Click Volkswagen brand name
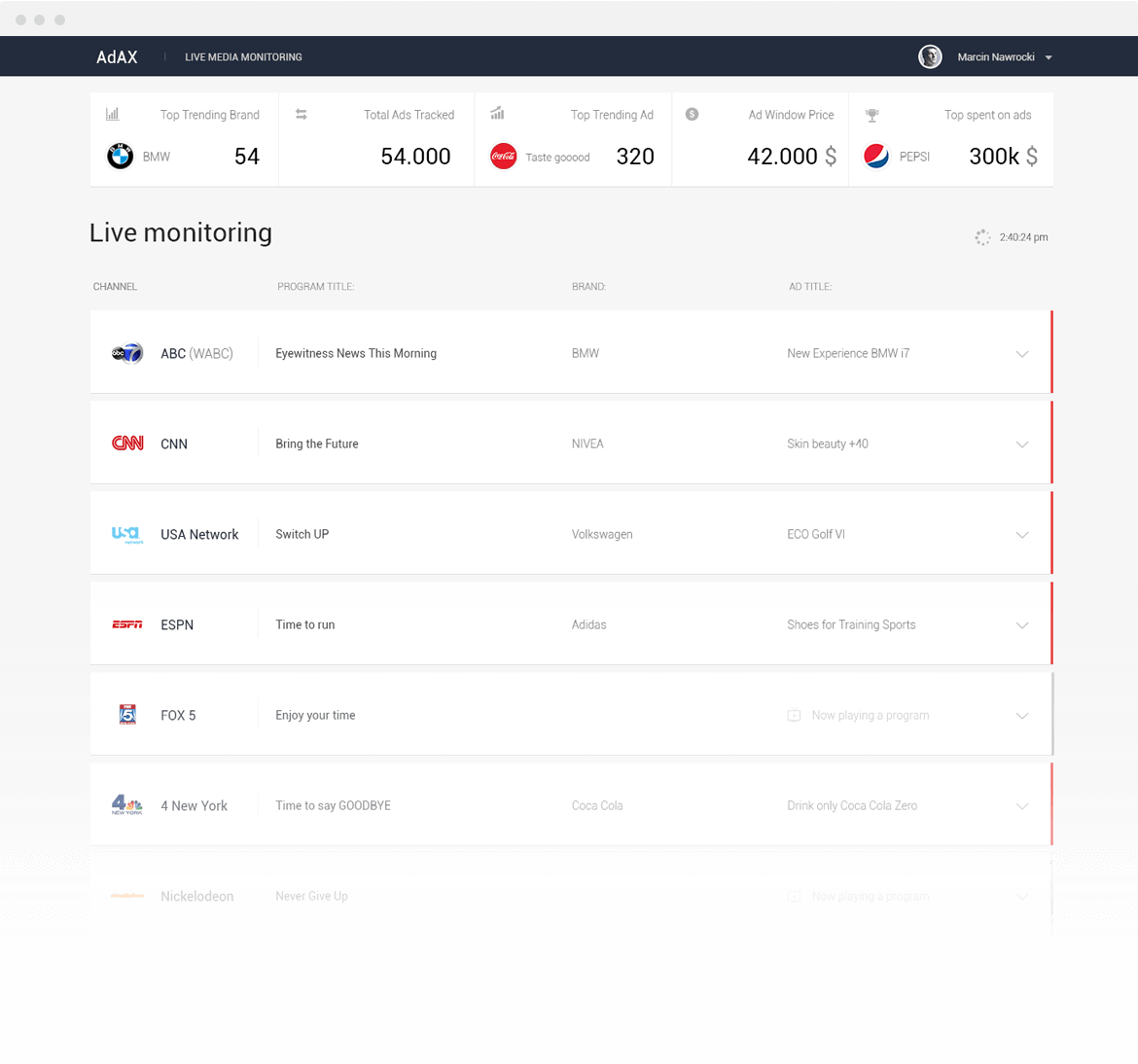This screenshot has width=1138, height=1064. click(x=602, y=534)
